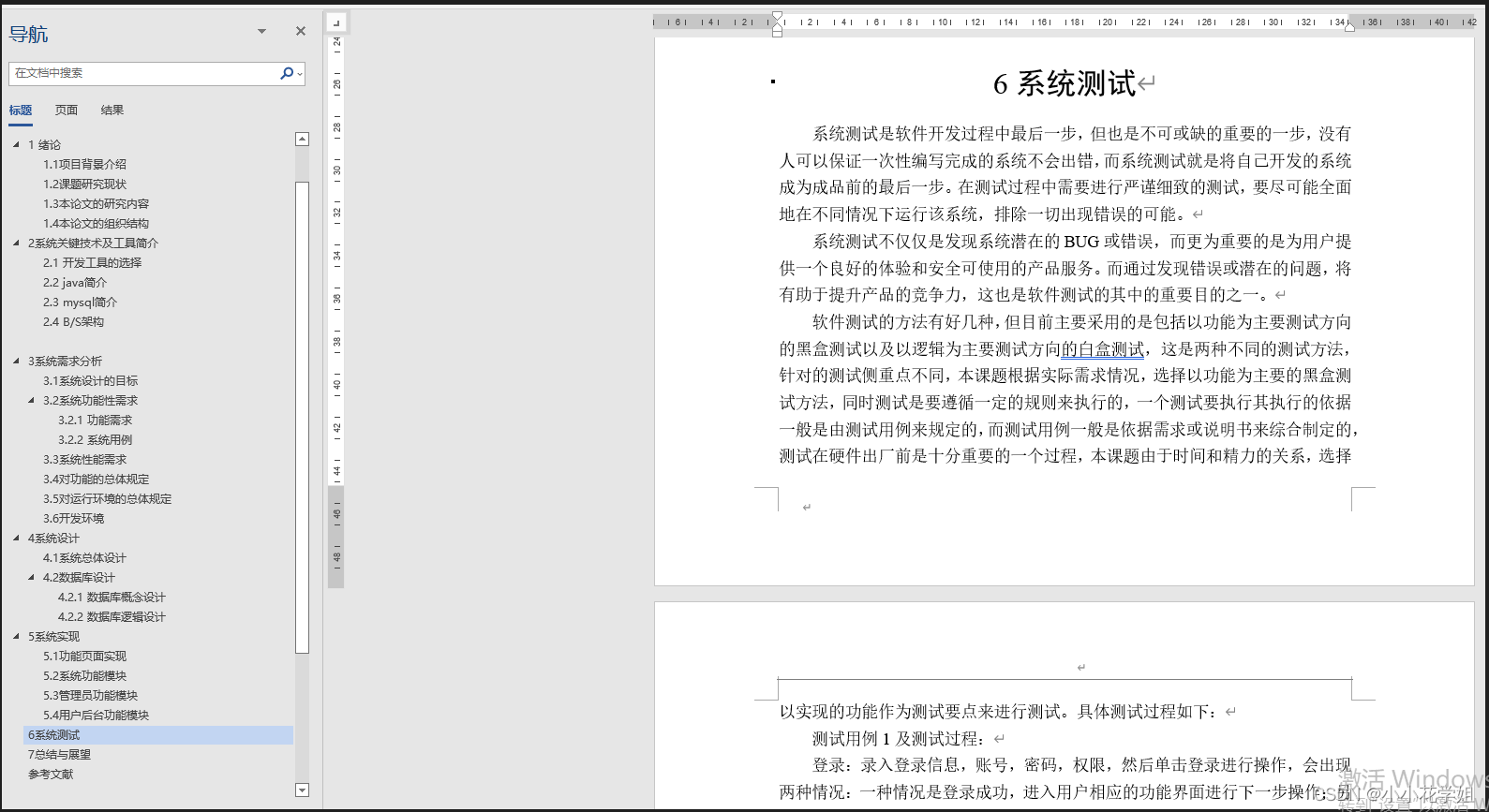Click the tab stop selector at ruler corner
The height and width of the screenshot is (812, 1489).
(x=337, y=22)
